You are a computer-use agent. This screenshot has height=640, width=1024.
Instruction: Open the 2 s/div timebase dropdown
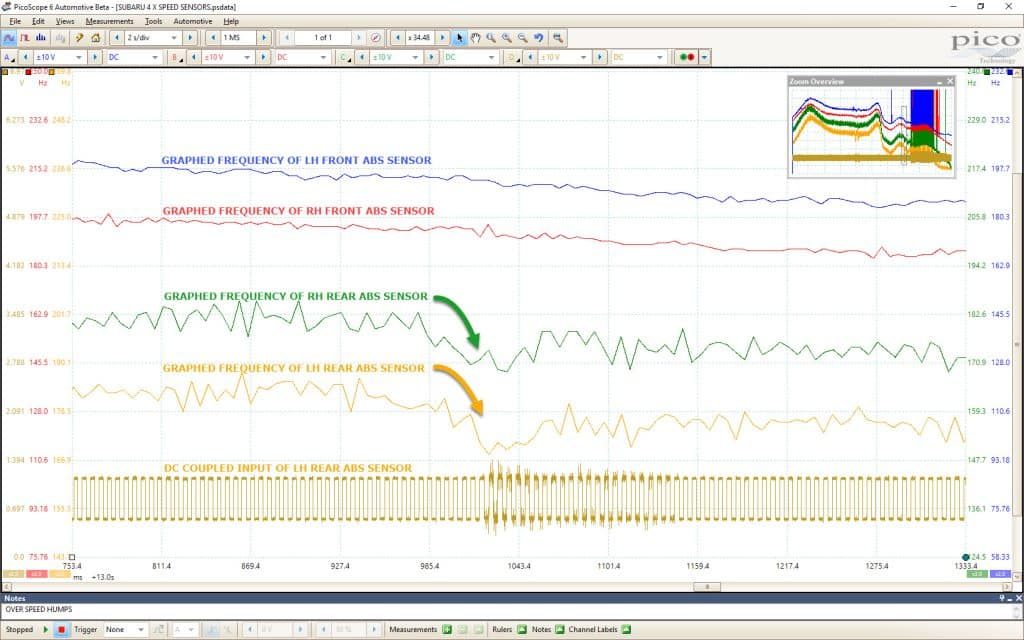click(153, 38)
